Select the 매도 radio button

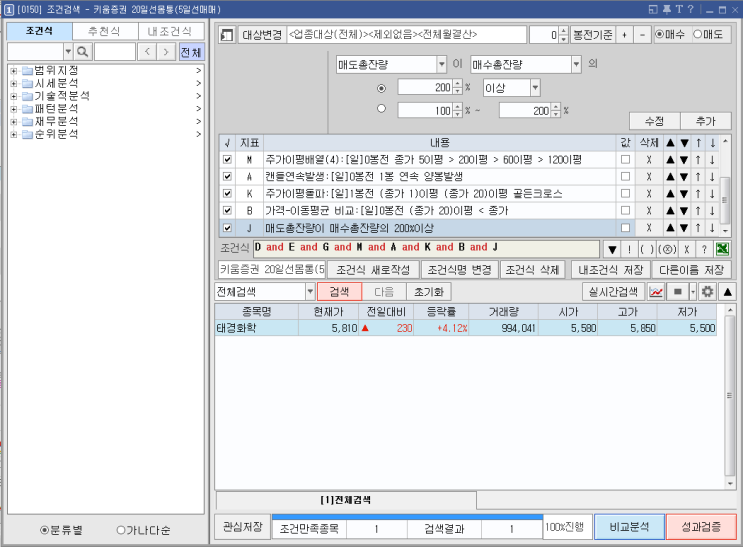click(698, 34)
